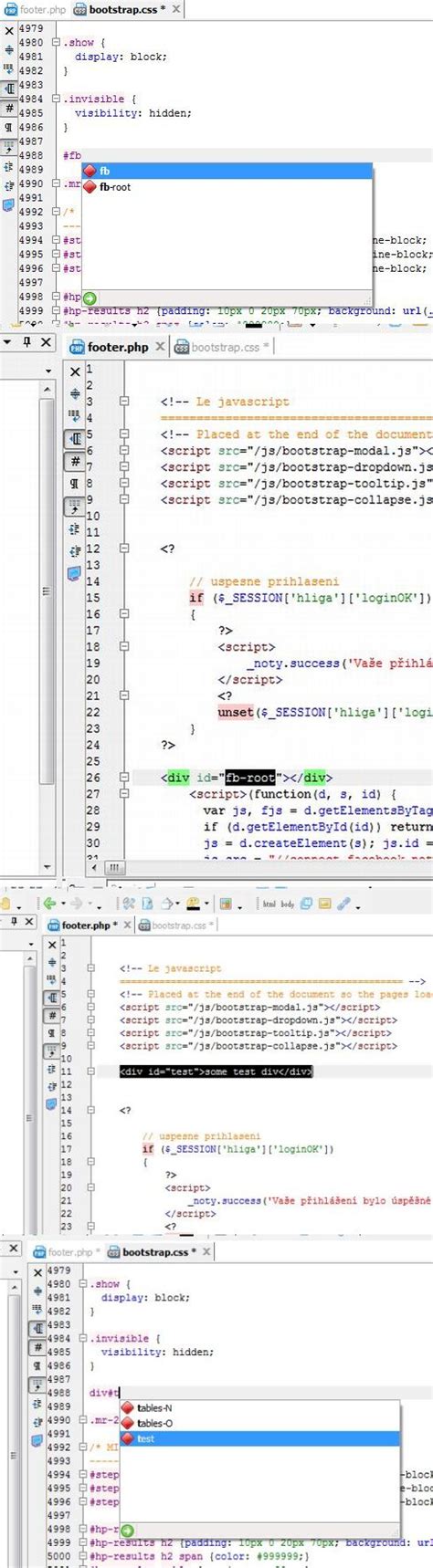
Task: Close footer.php tab in fb-root editor window
Action: [x=160, y=346]
